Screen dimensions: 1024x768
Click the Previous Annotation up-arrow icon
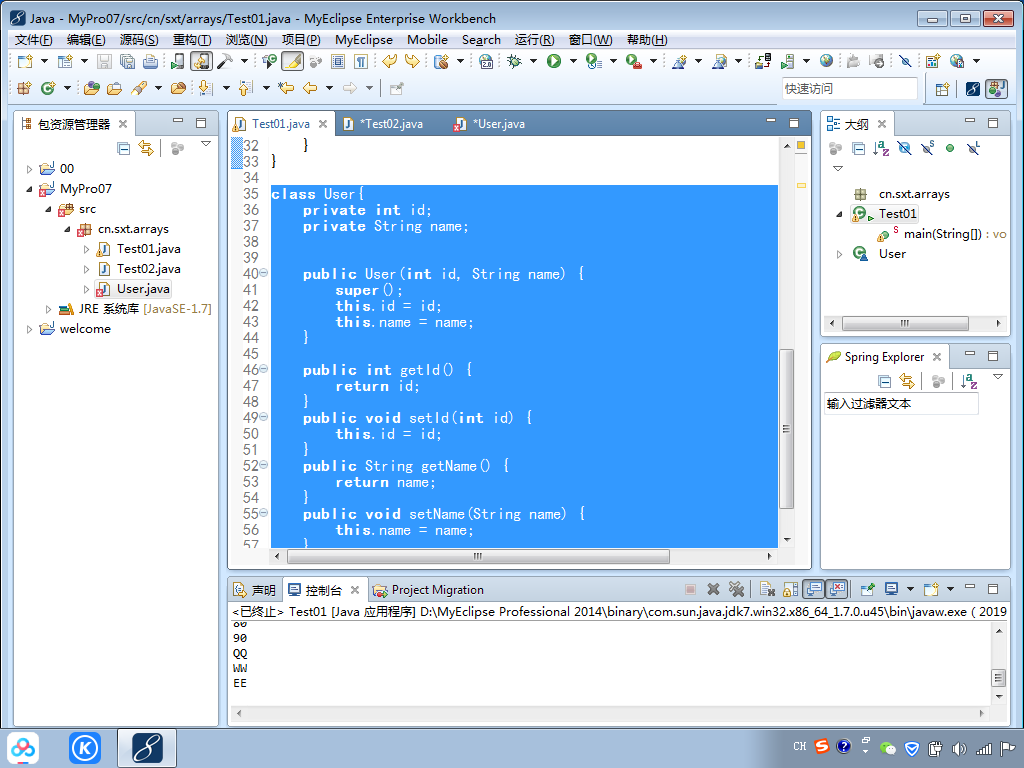click(246, 88)
